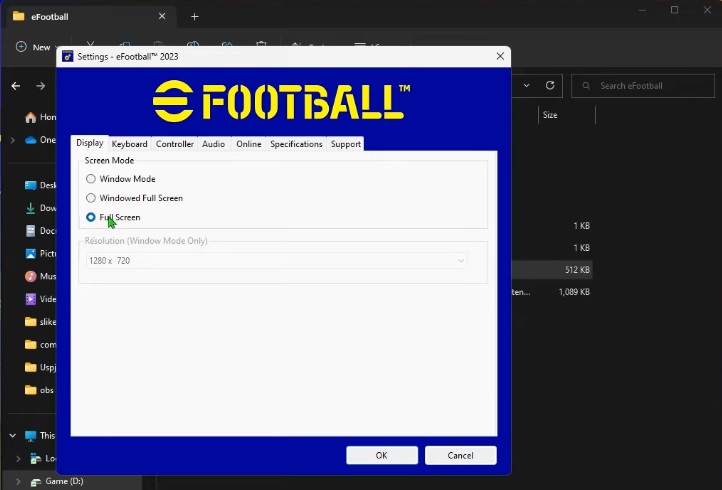Open the obs folder in sidebar
Screen dimensions: 722x490
[41, 390]
